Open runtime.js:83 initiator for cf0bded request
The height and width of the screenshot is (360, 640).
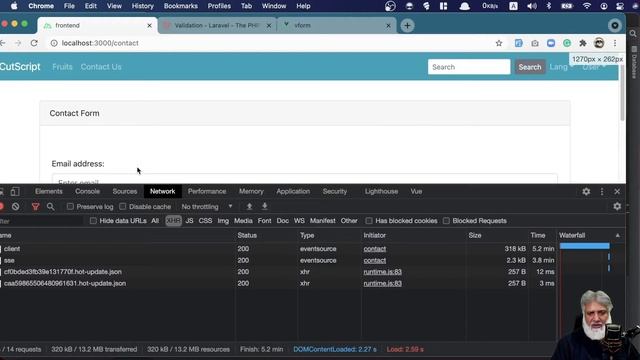[382, 272]
